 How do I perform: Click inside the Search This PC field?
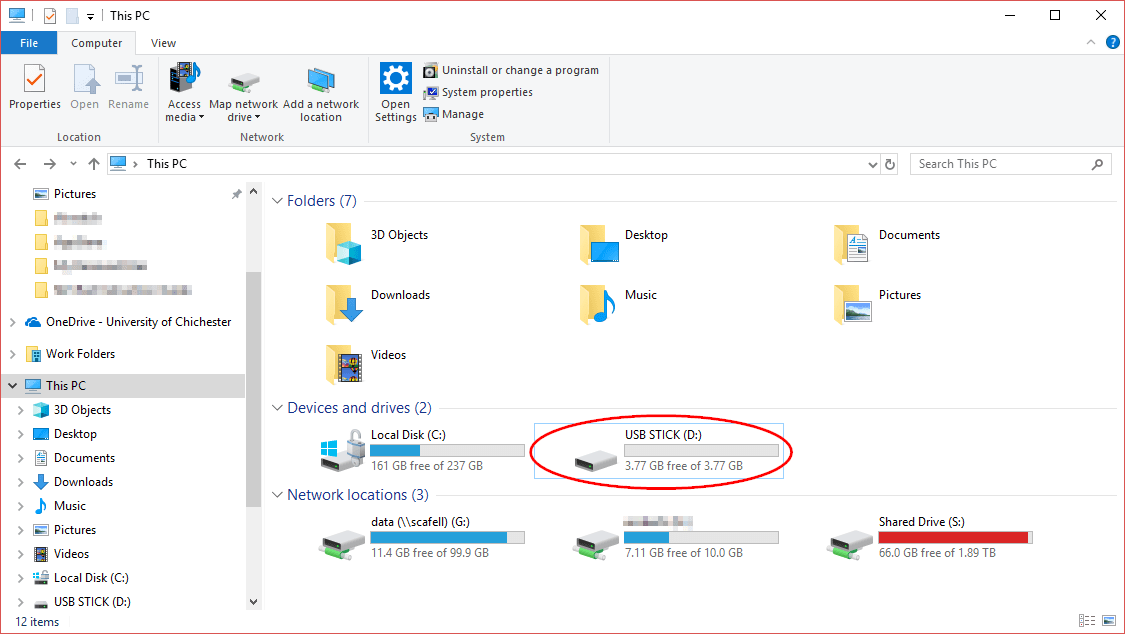click(1000, 163)
